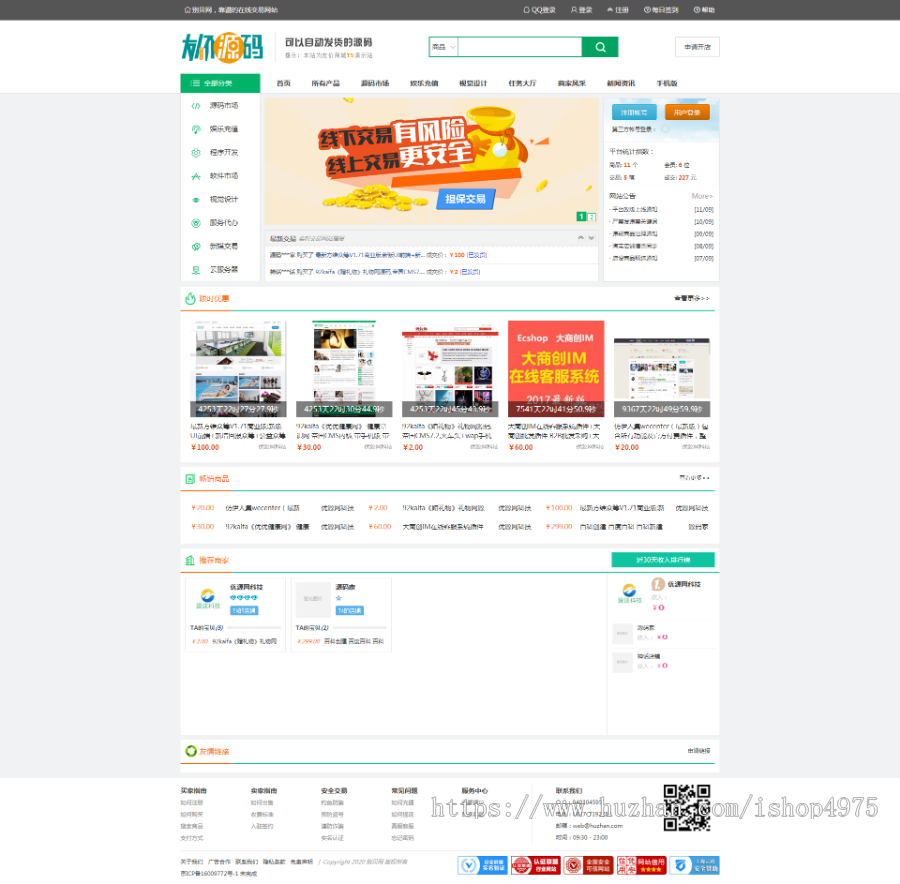
Task: Go to the 所有产品 nav tab
Action: (325, 83)
